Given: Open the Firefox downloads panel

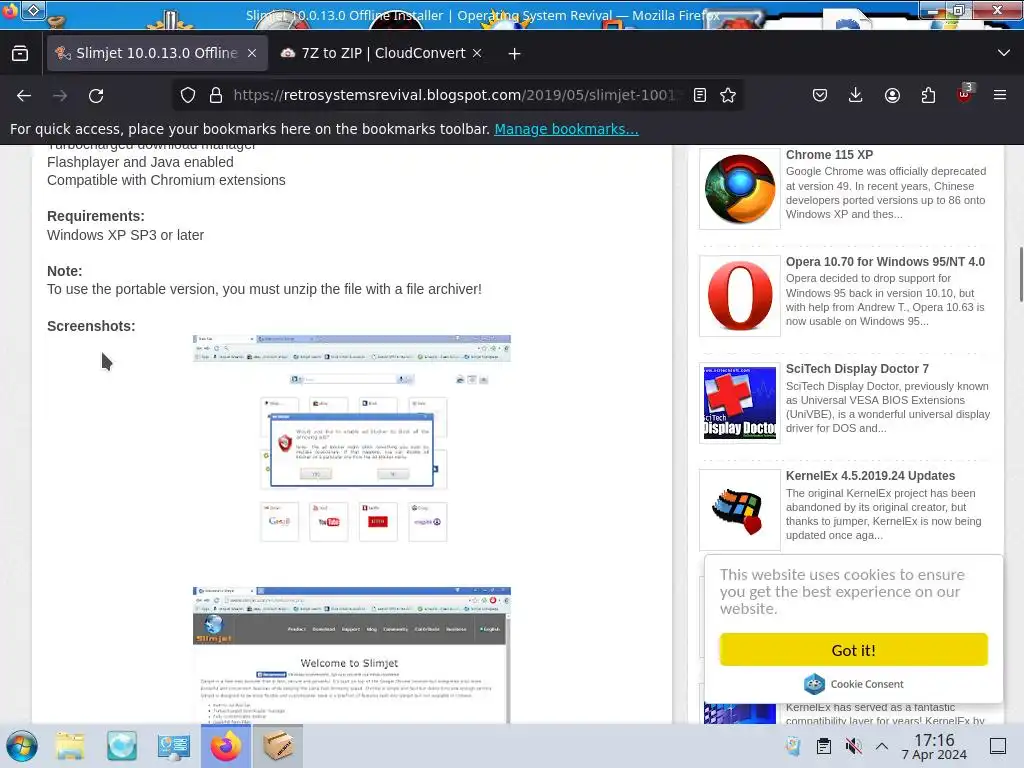Looking at the screenshot, I should (856, 95).
